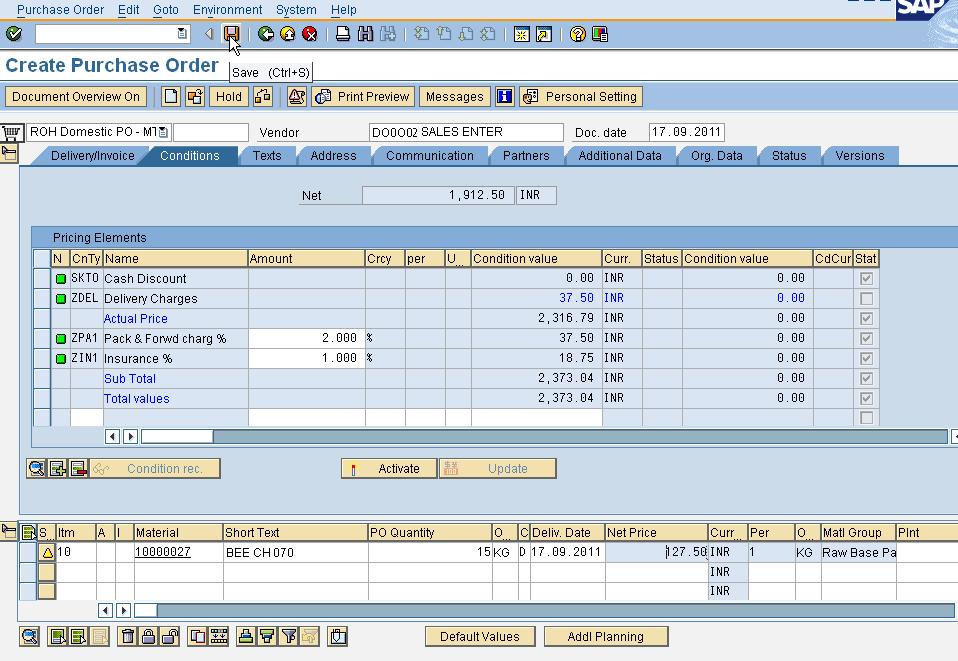Image resolution: width=958 pixels, height=661 pixels.
Task: Click the Default Values button
Action: 478,636
